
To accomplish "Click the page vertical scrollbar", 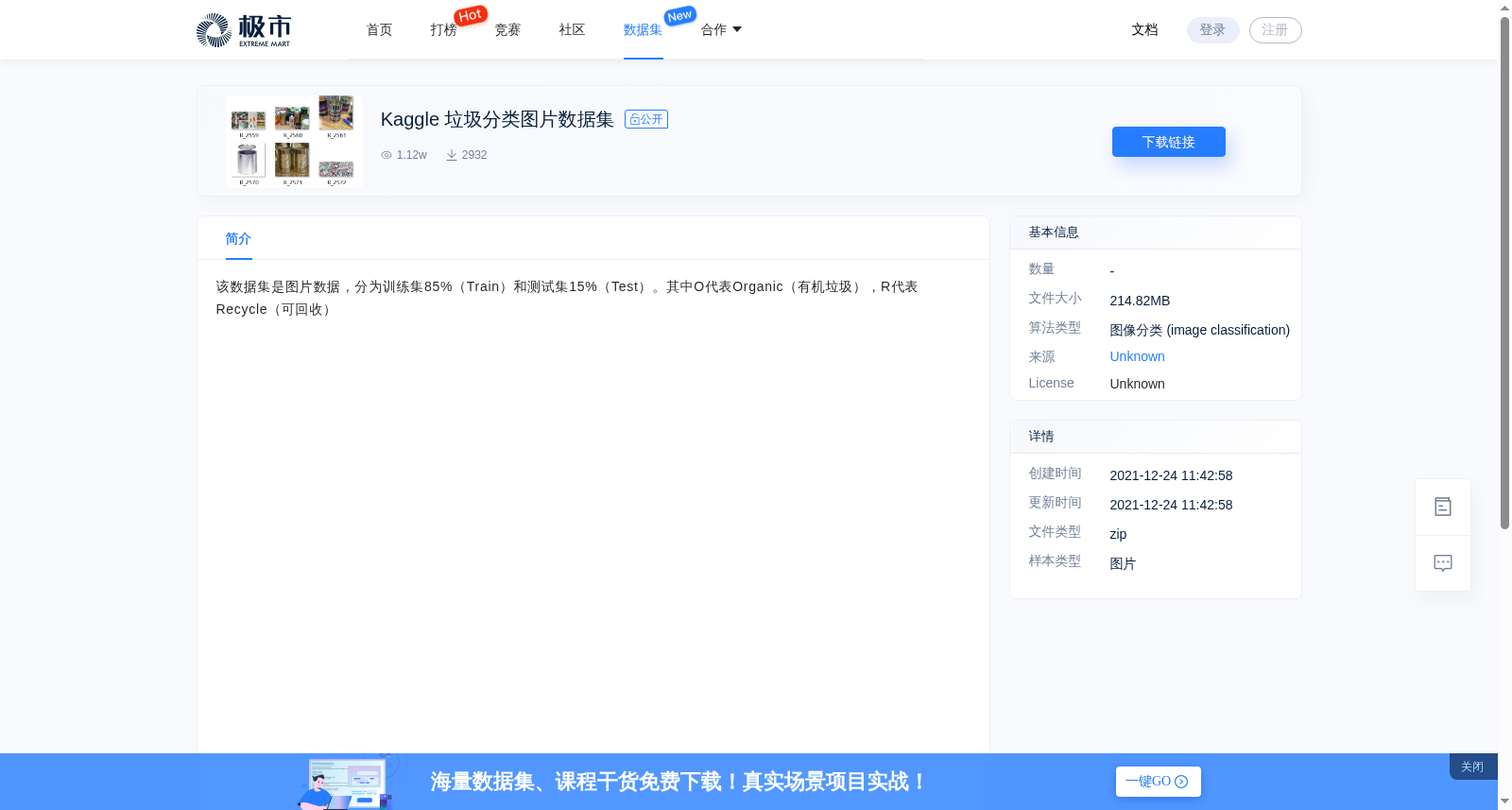I will tap(1504, 274).
